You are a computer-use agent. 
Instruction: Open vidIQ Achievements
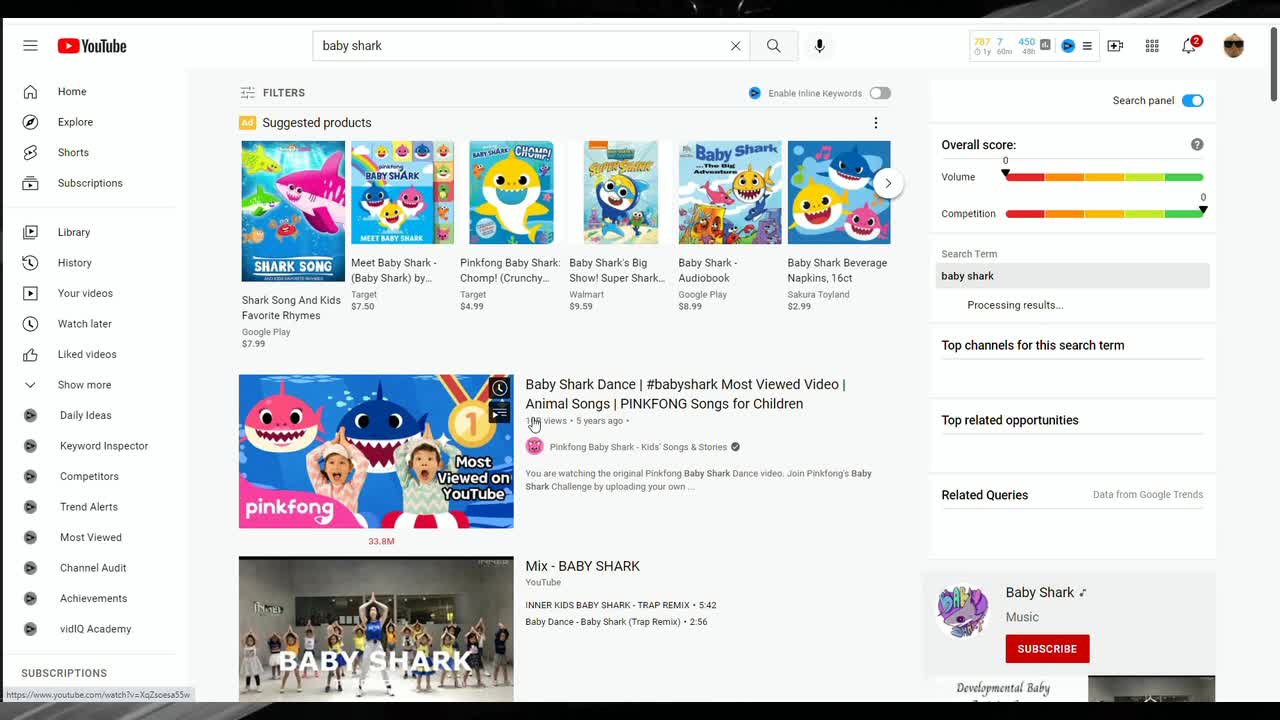94,598
